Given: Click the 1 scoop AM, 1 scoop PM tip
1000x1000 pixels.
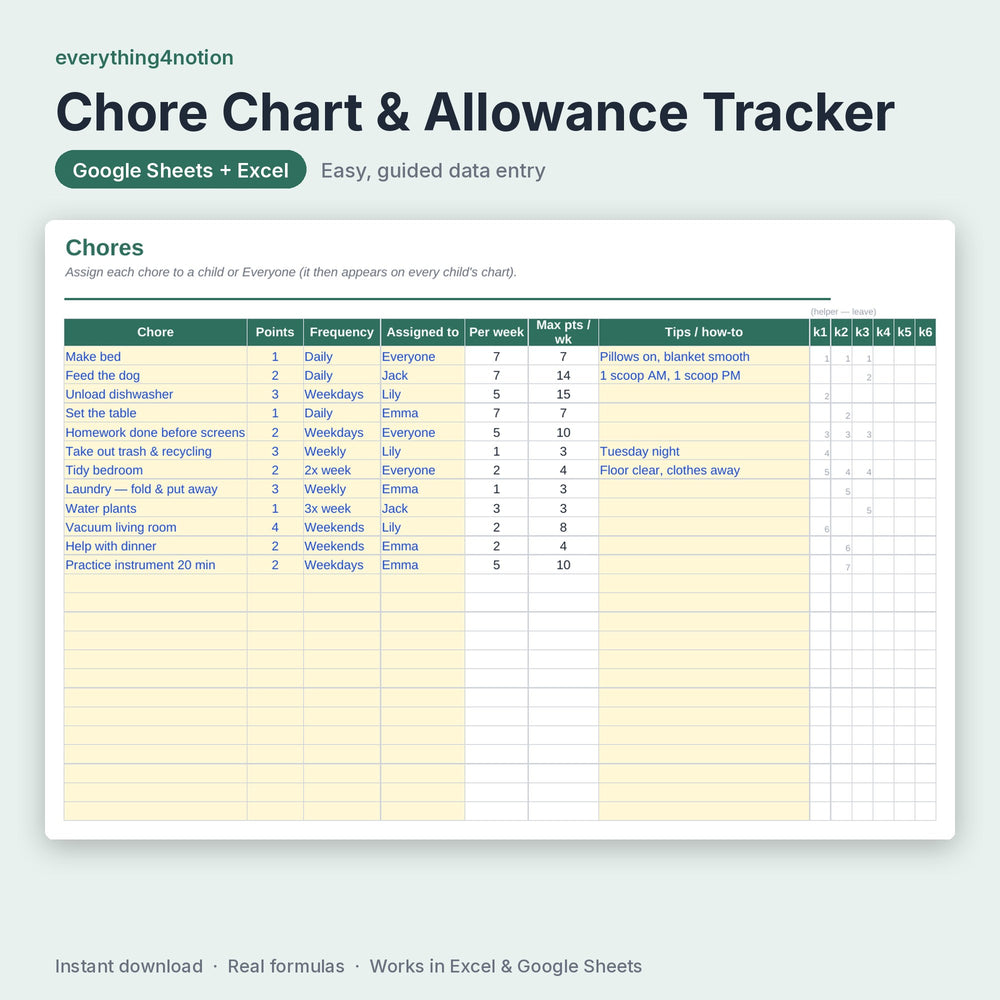Looking at the screenshot, I should point(703,376).
